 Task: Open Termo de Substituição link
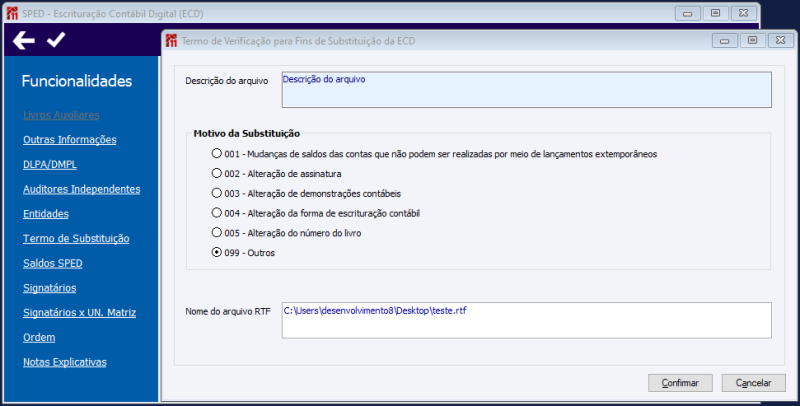click(x=76, y=239)
